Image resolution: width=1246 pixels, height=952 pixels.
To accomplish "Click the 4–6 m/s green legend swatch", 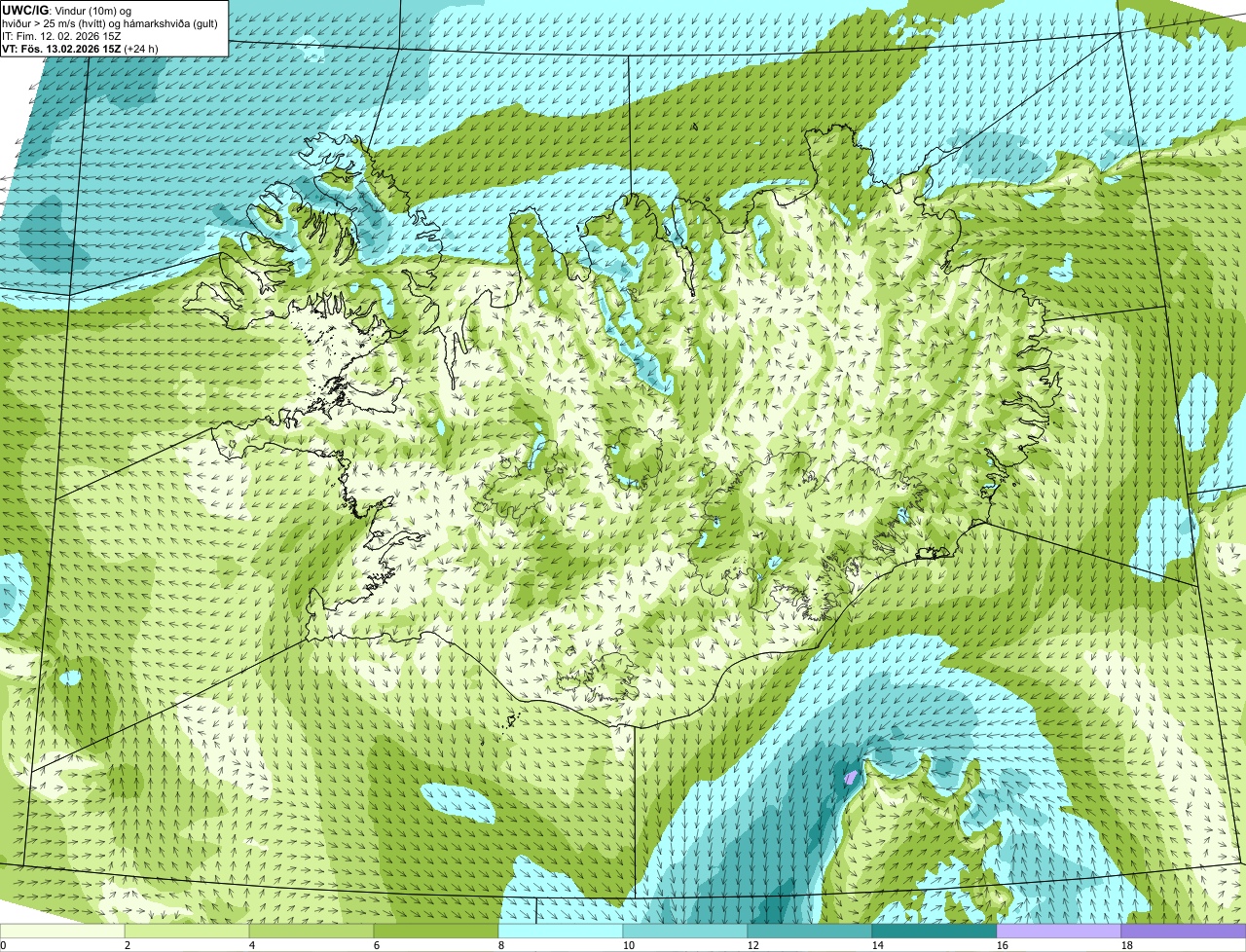I will (311, 931).
